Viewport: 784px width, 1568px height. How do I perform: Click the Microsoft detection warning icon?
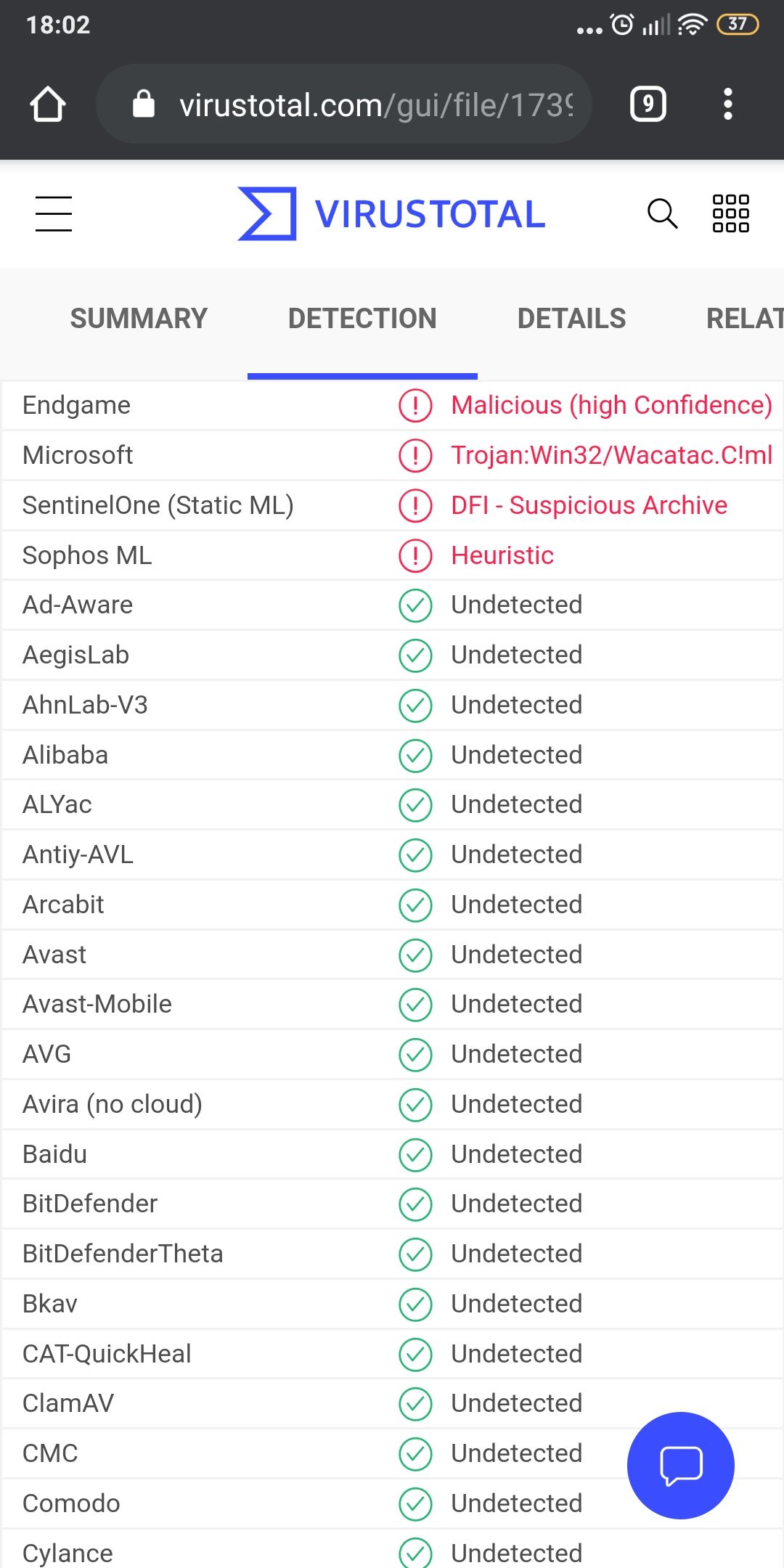coord(415,455)
